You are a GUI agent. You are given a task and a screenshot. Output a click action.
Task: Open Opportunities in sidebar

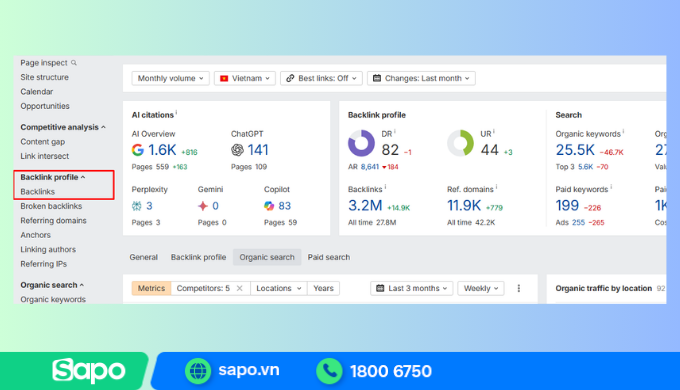click(45, 106)
